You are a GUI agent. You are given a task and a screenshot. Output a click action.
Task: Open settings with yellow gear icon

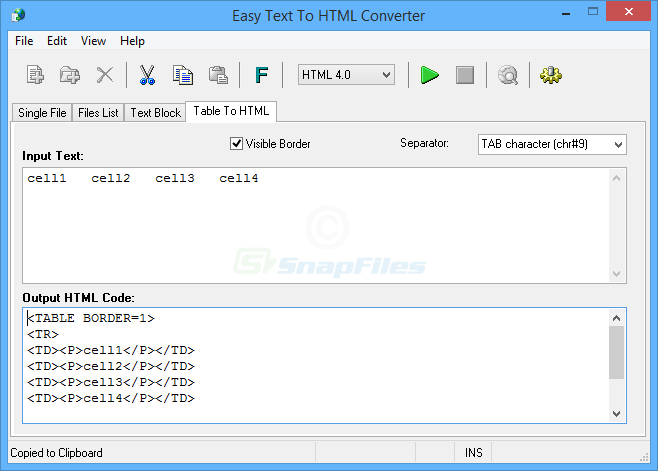click(x=551, y=75)
